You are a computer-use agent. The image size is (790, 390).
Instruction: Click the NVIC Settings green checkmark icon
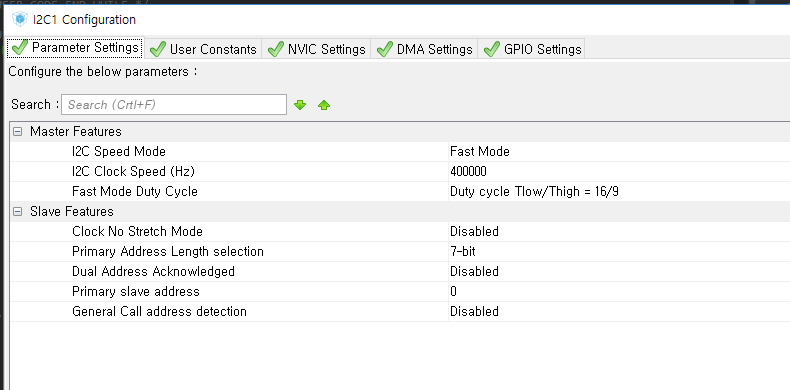coord(276,49)
